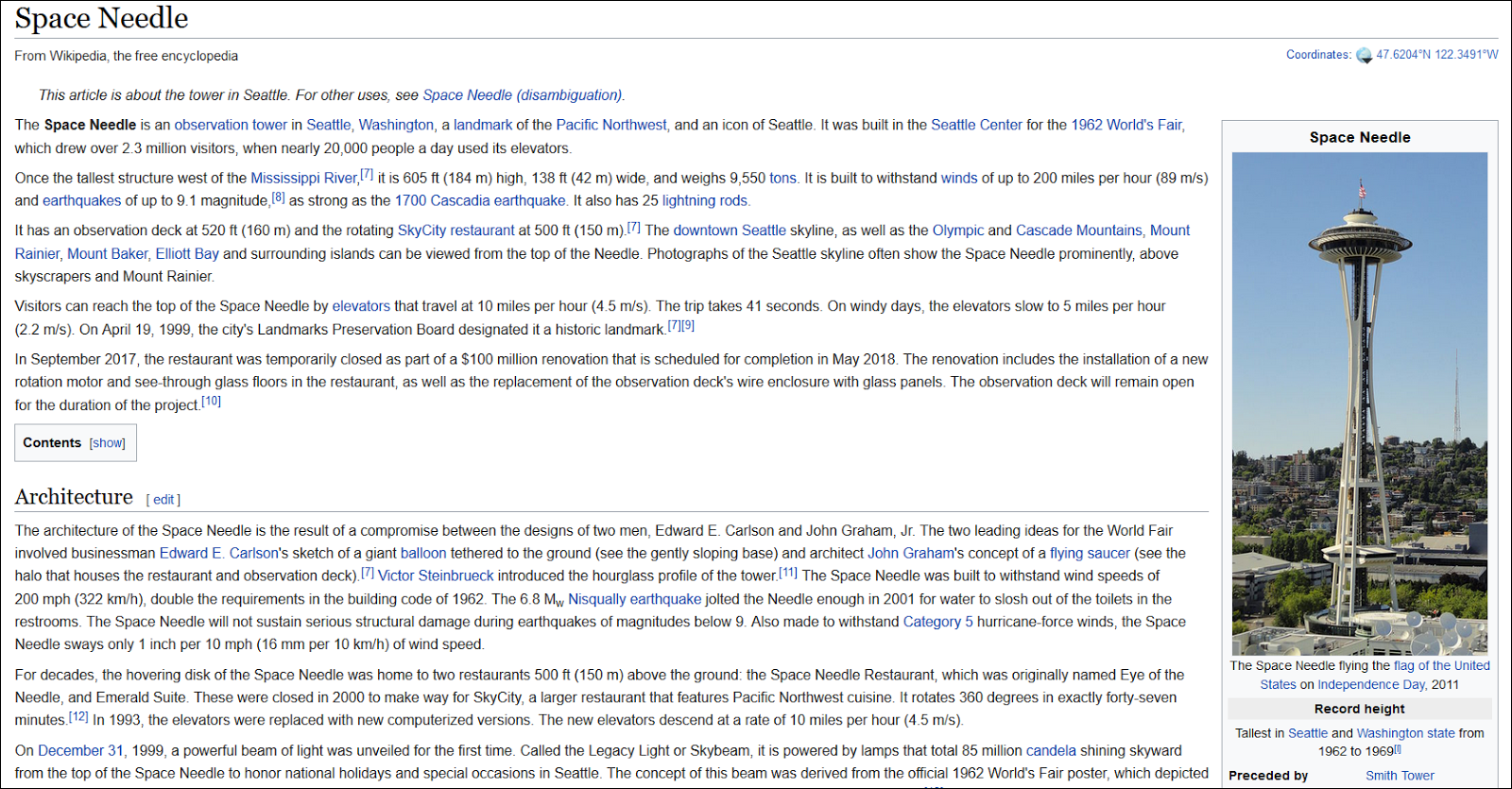Open the Seattle Center link

click(976, 125)
